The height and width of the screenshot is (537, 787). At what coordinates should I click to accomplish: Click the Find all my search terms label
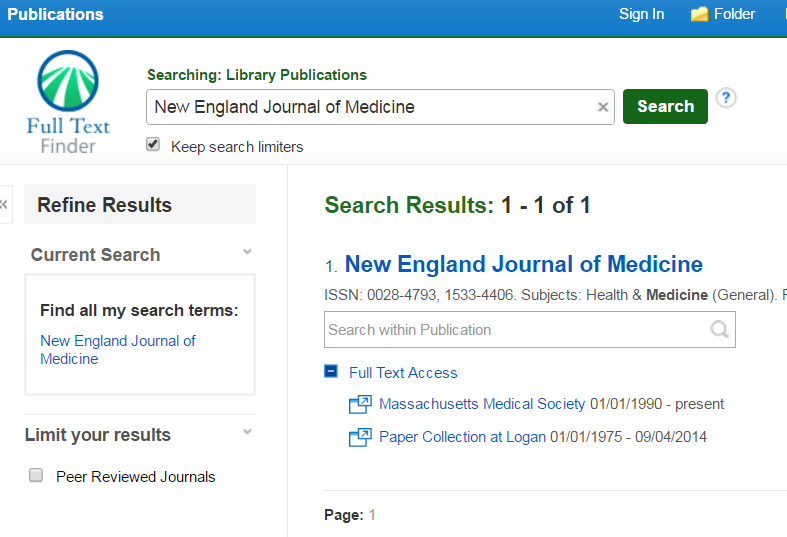pos(139,310)
